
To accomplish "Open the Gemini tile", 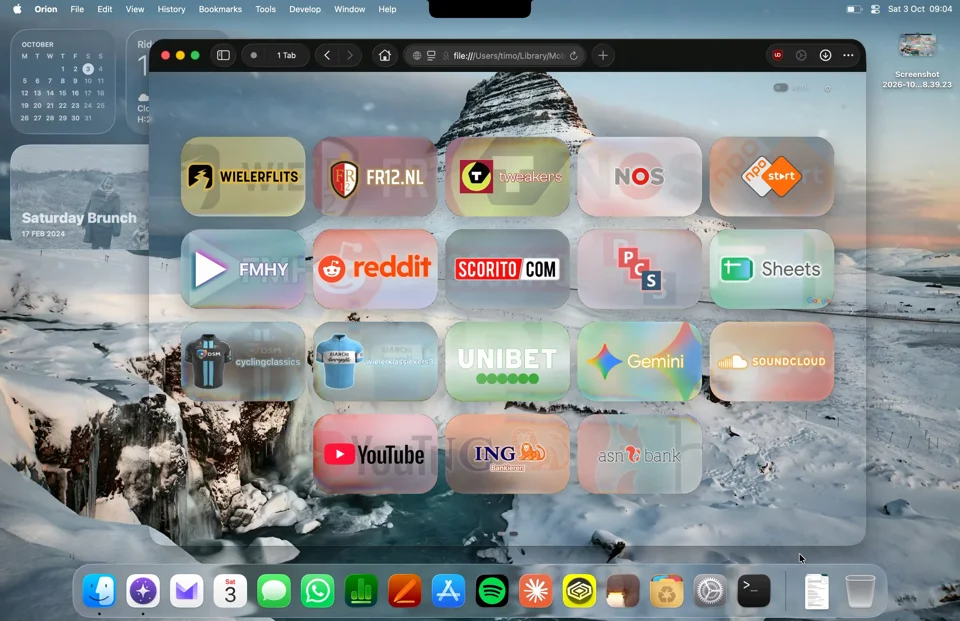I will point(640,361).
